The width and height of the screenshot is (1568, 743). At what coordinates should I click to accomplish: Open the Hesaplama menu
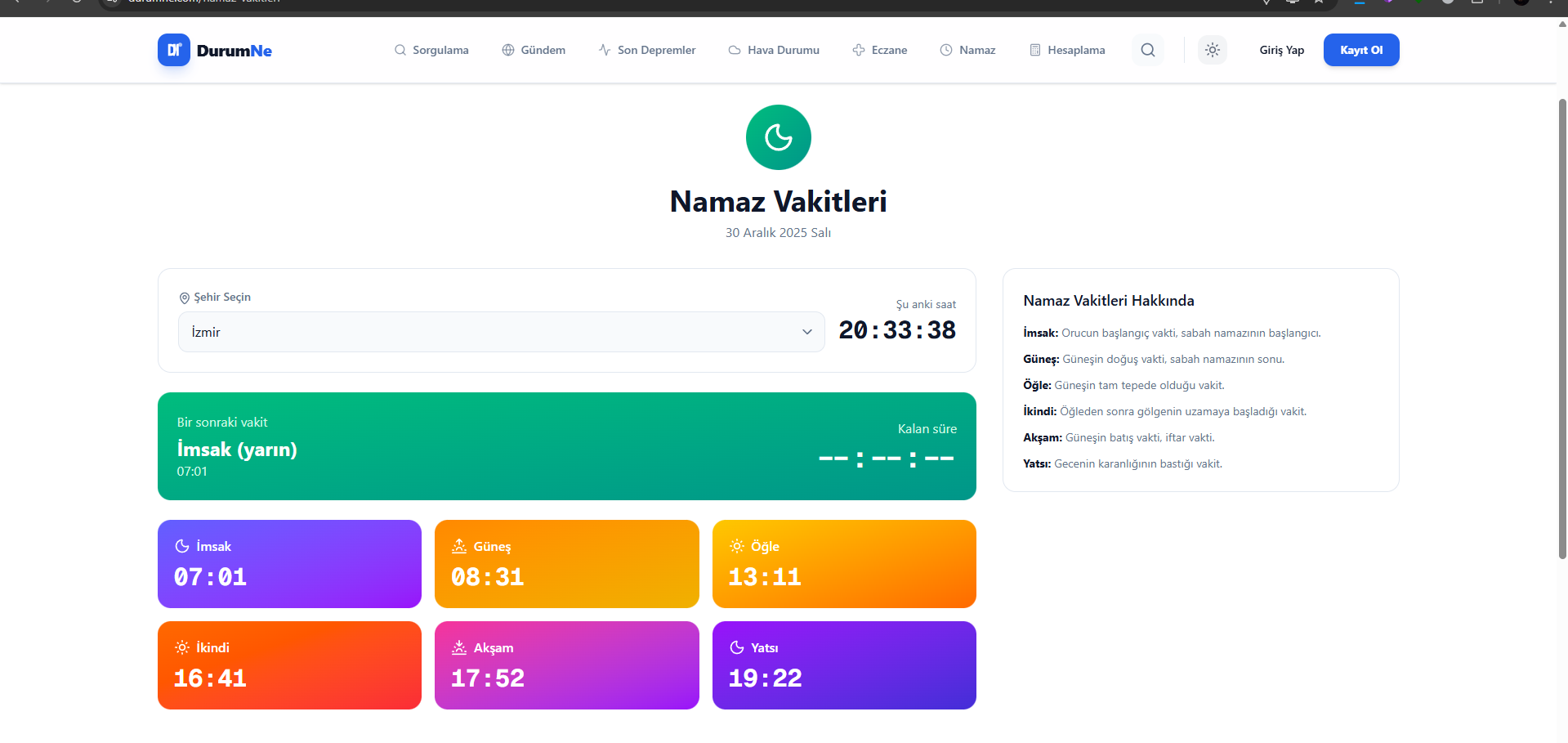point(1067,50)
